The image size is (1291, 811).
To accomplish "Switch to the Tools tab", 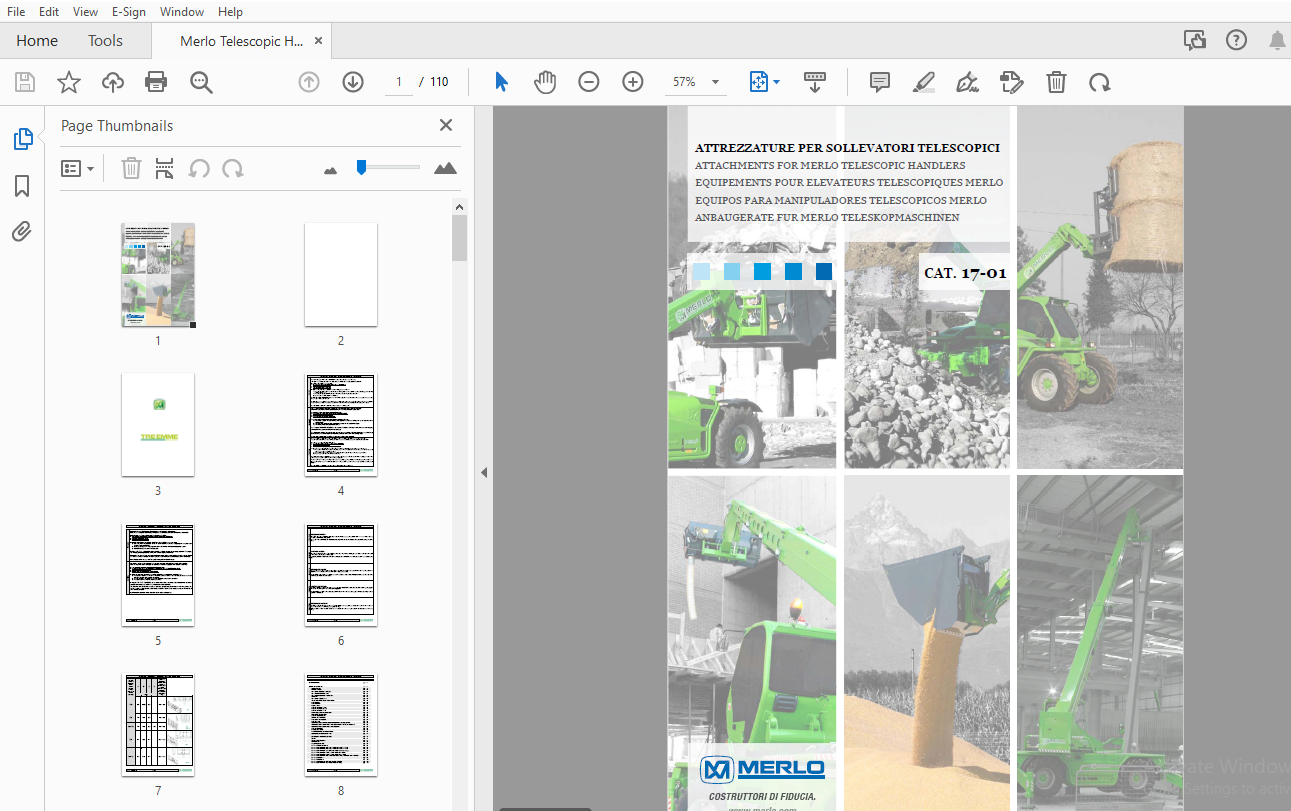I will click(x=105, y=41).
